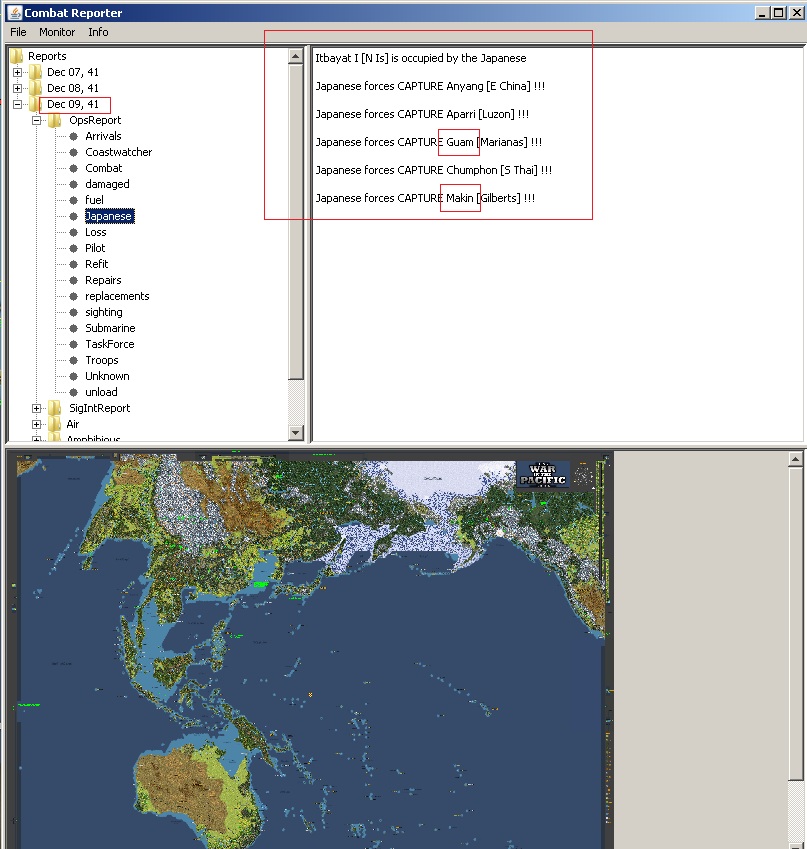807x849 pixels.
Task: Click the bullet icon beside TaskForce
Action: (x=74, y=344)
